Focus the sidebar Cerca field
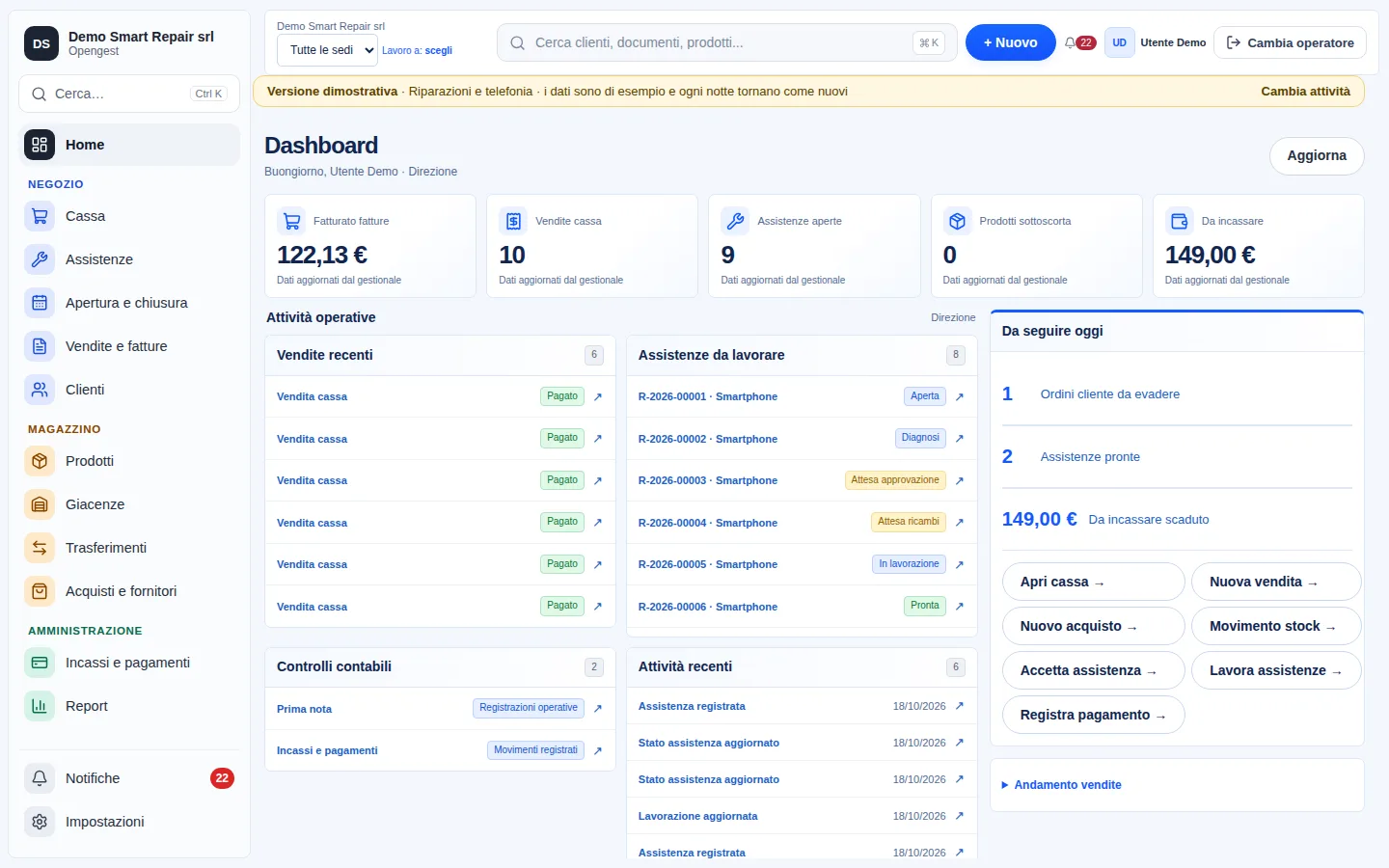The image size is (1389, 868). [129, 94]
